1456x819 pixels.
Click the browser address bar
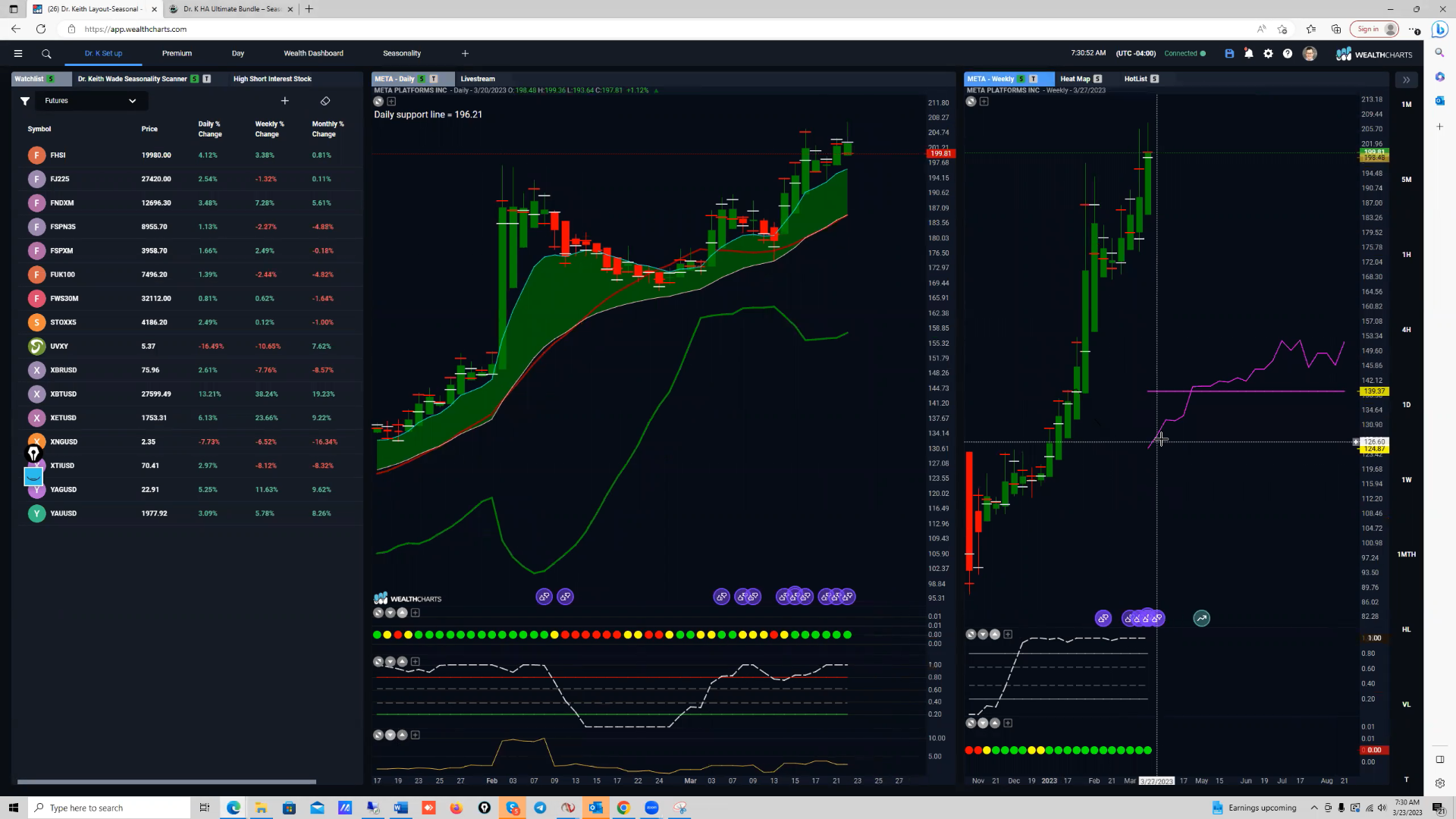[x=660, y=30]
